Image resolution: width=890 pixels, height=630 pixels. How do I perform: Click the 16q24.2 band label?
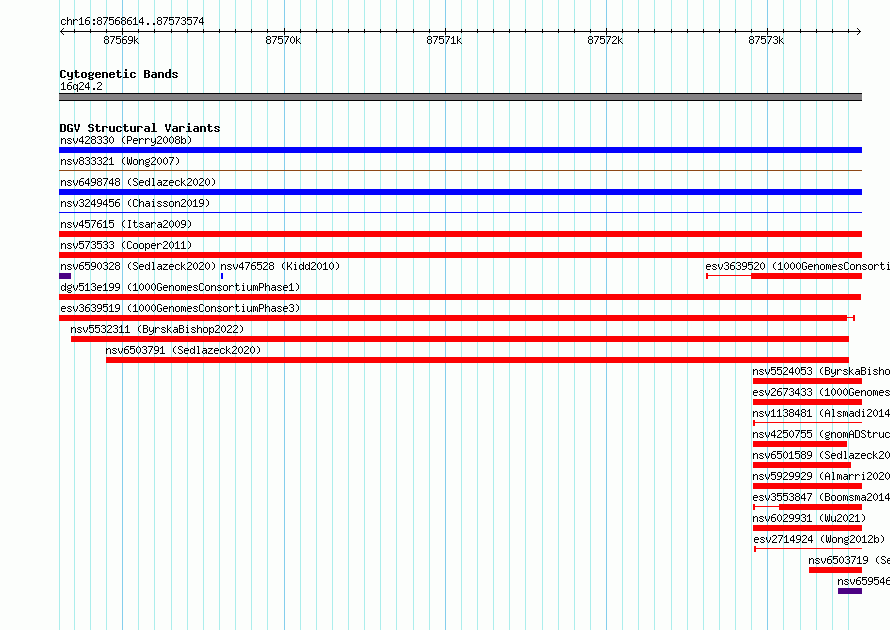pos(81,86)
